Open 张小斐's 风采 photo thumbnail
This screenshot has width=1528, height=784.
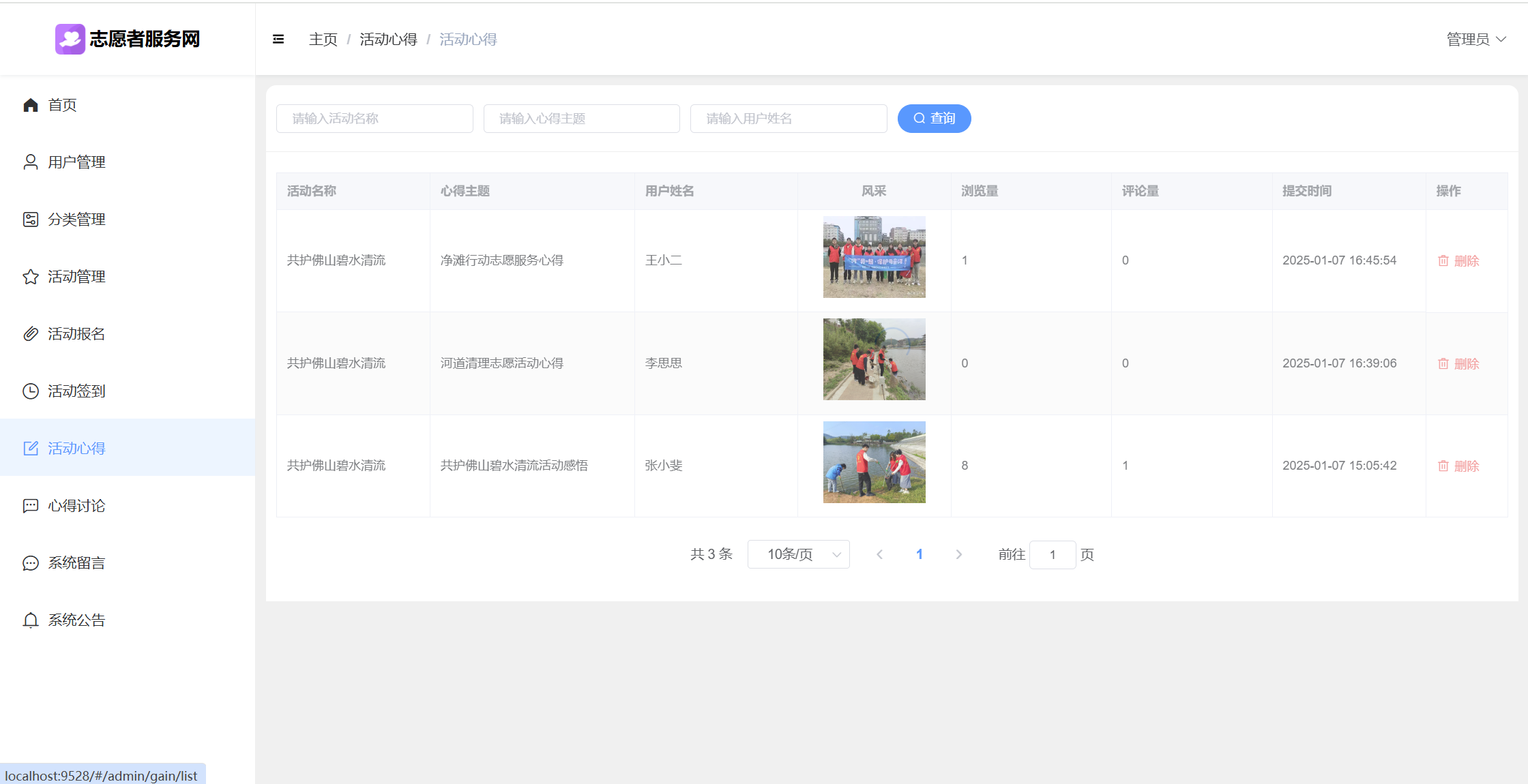click(874, 462)
